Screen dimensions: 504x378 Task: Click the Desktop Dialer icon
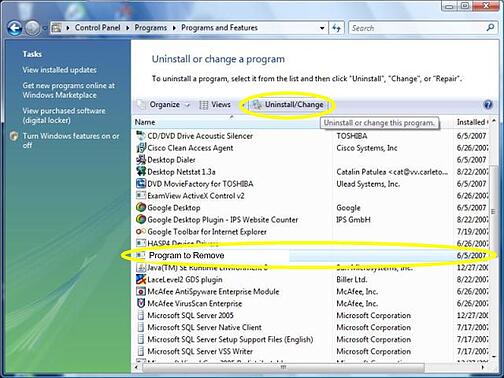click(141, 160)
